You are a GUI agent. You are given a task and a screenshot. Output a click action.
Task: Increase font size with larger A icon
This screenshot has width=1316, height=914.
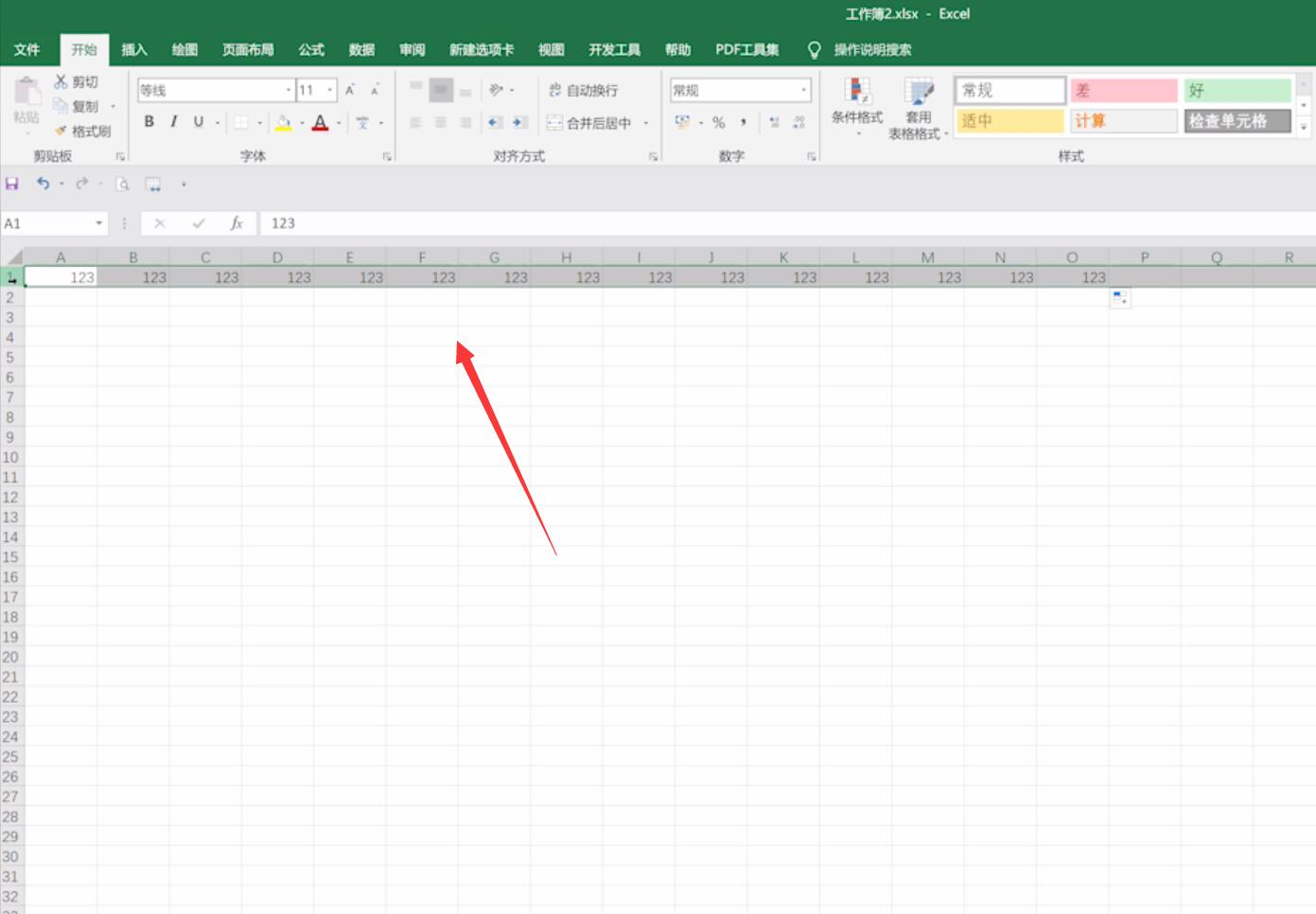coord(350,90)
